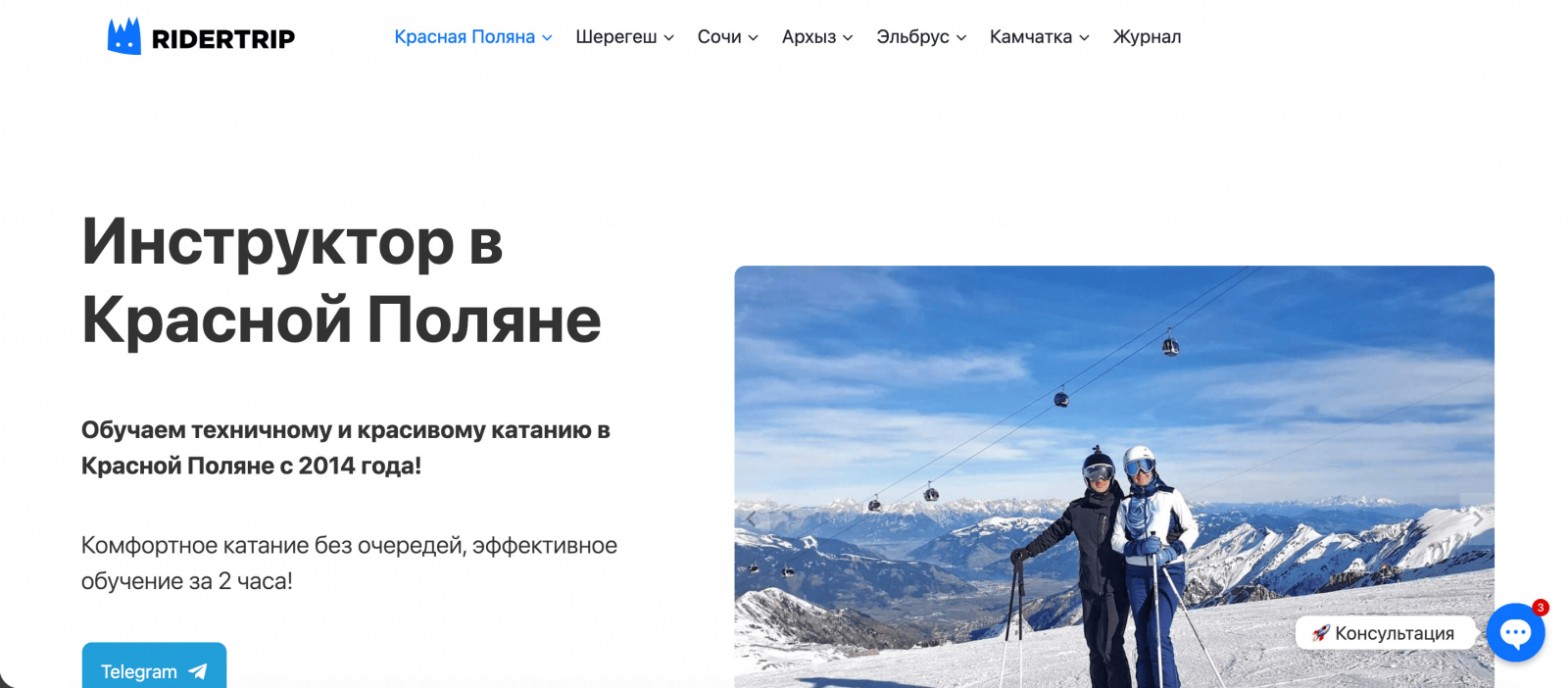
Task: Click the RIDERTRIP wordmark text
Action: tap(223, 39)
